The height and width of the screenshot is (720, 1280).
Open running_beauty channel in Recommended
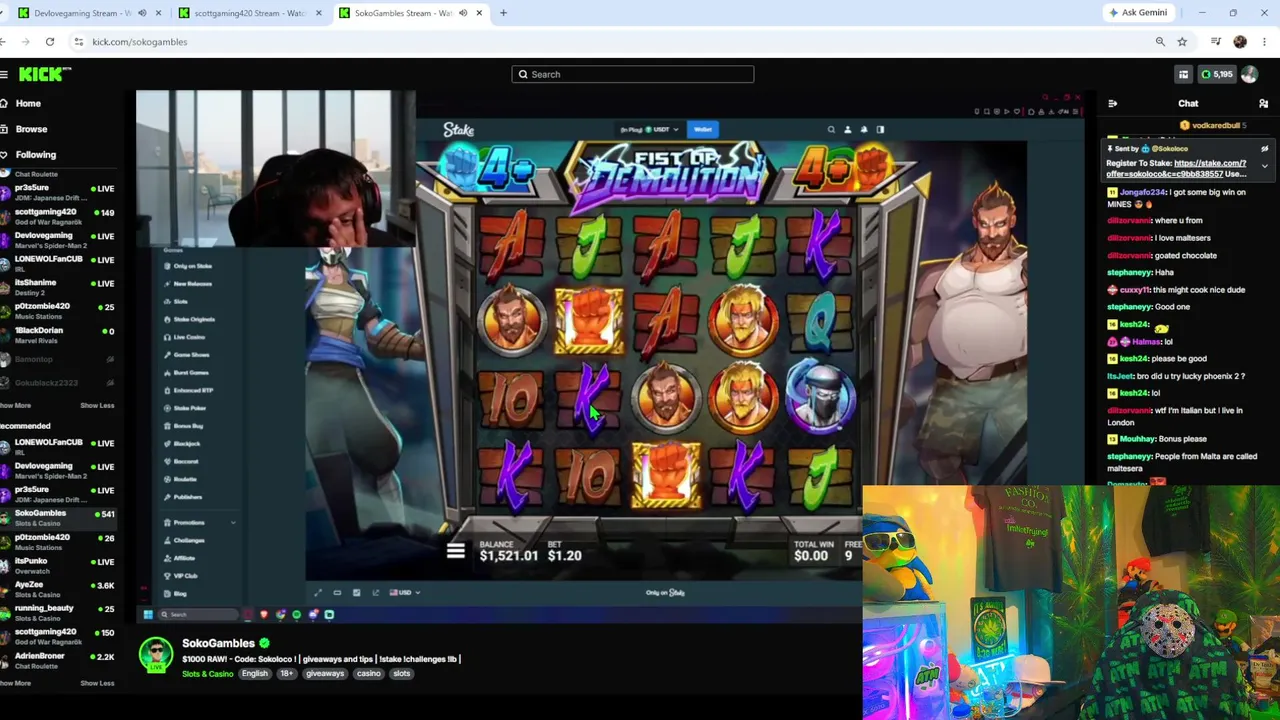pos(57,613)
